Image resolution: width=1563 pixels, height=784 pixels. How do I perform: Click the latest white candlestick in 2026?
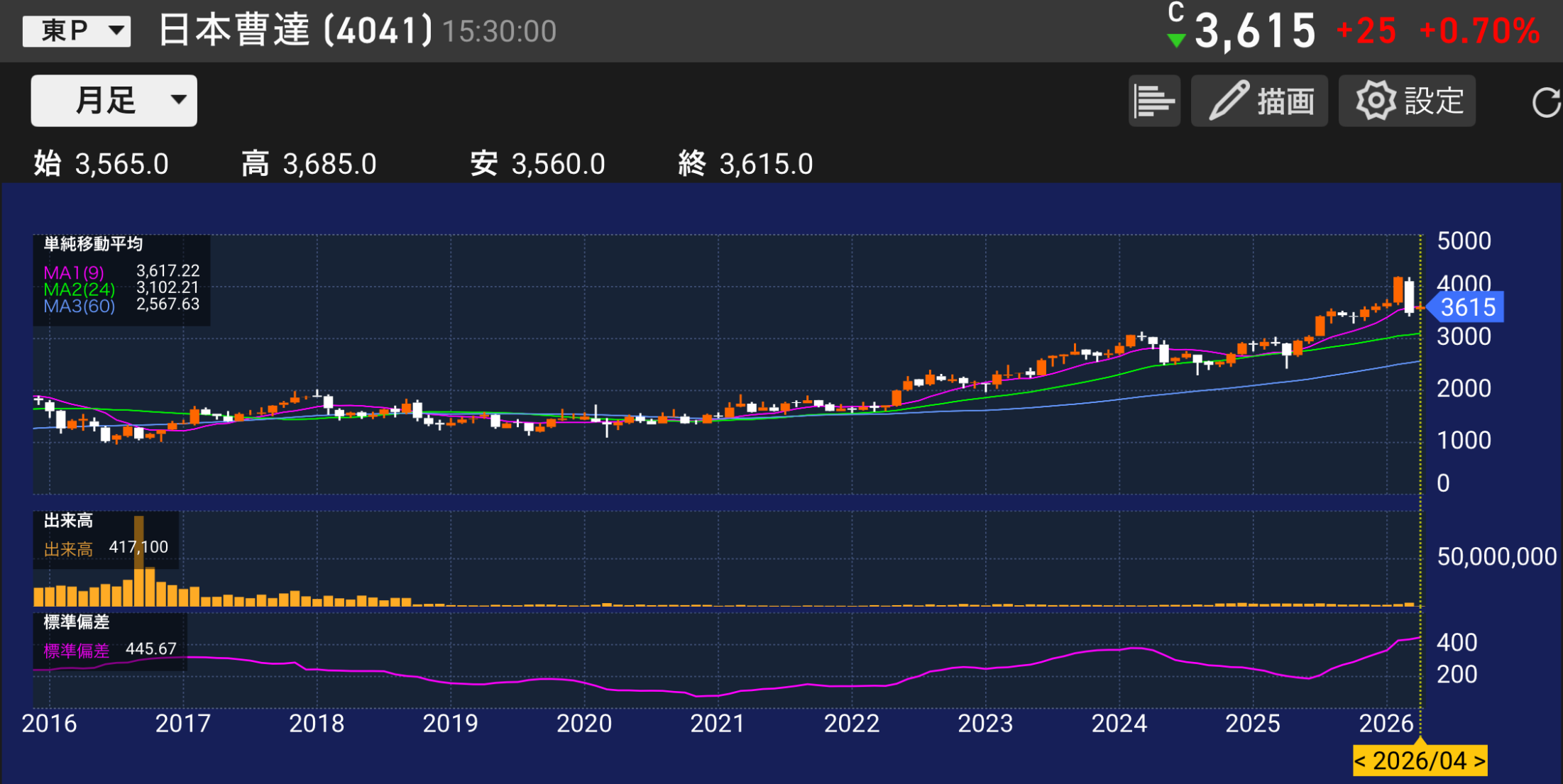click(x=1410, y=297)
